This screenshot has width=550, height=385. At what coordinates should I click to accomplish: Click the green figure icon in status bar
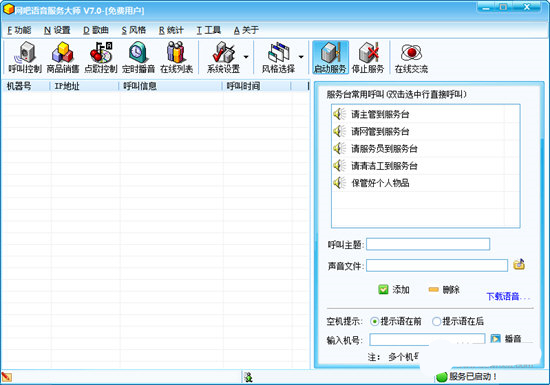pyautogui.click(x=249, y=377)
